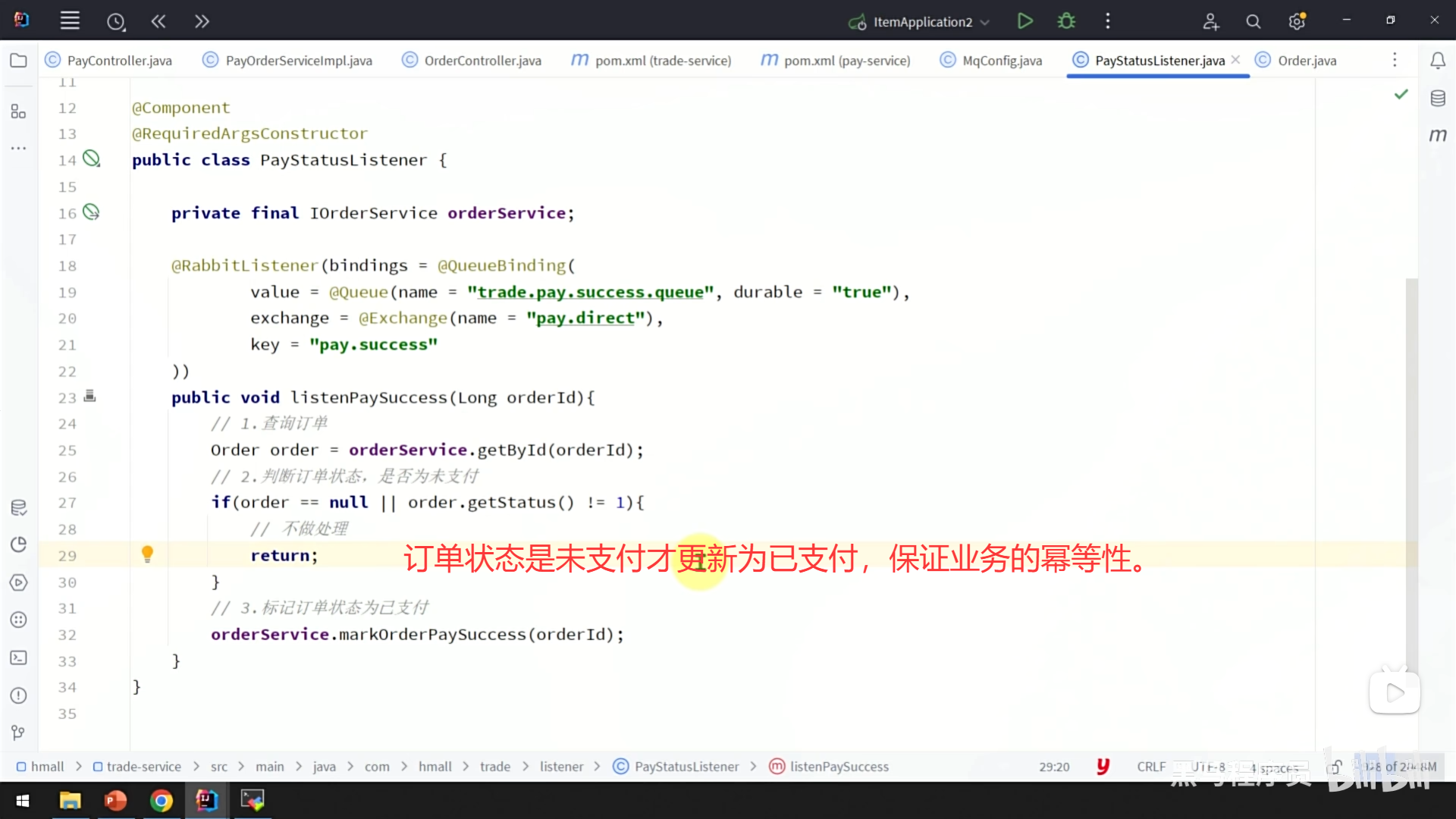Open the Git version control panel
The height and width of the screenshot is (819, 1456).
[x=18, y=733]
